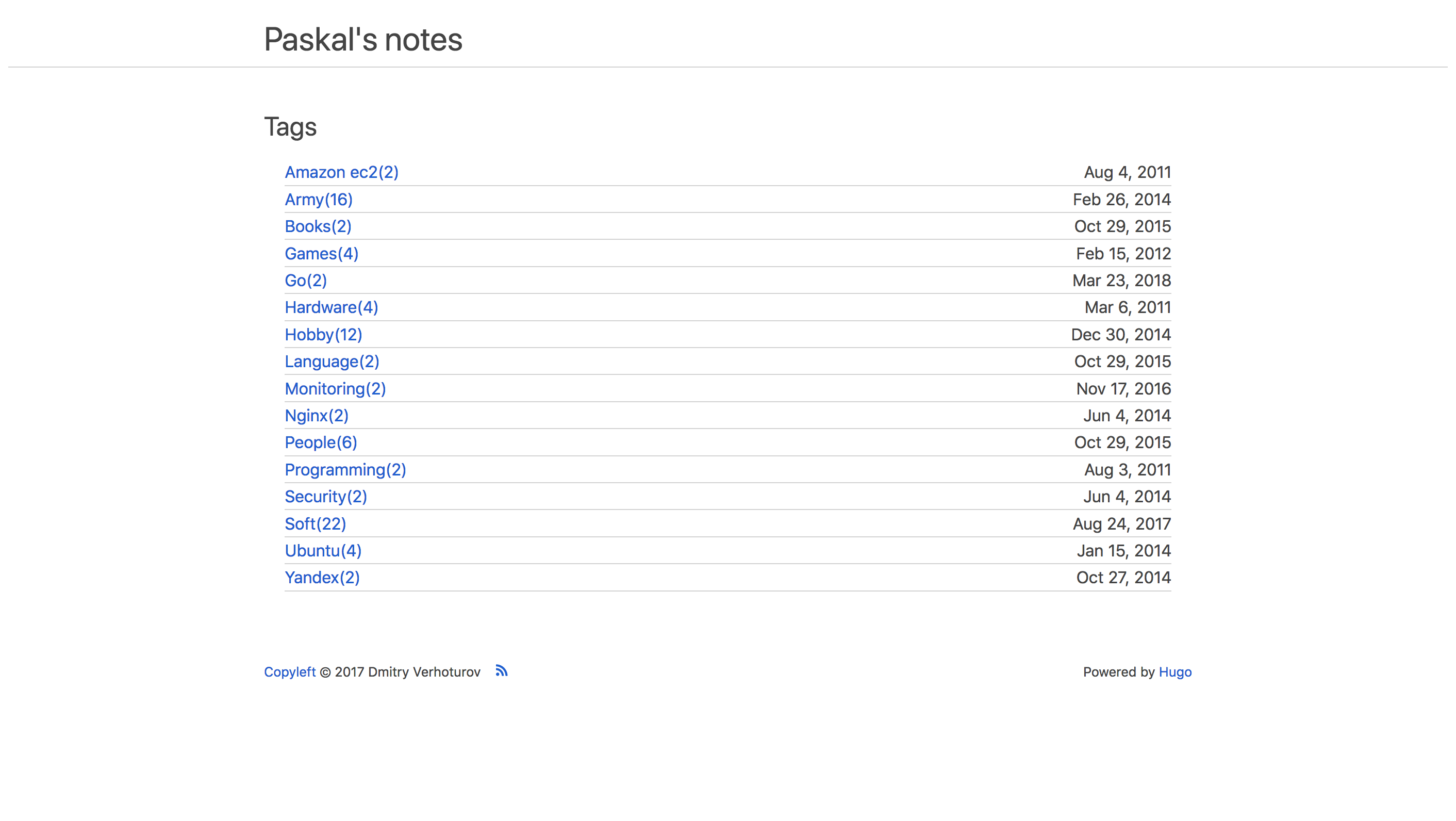Select the Games(4) tag link
The image size is (1456, 821).
pyautogui.click(x=322, y=253)
